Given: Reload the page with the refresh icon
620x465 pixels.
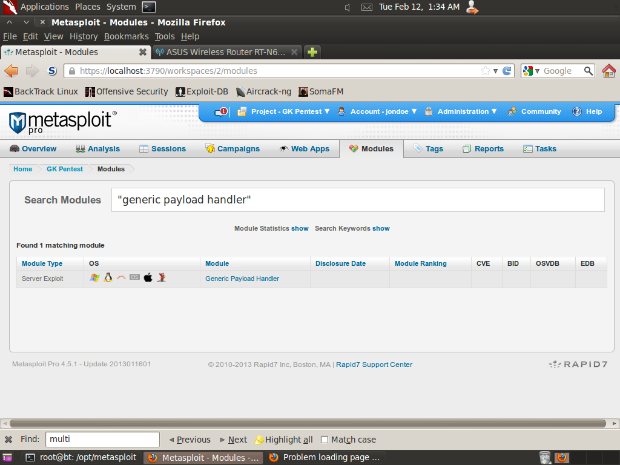Looking at the screenshot, I should pos(507,71).
